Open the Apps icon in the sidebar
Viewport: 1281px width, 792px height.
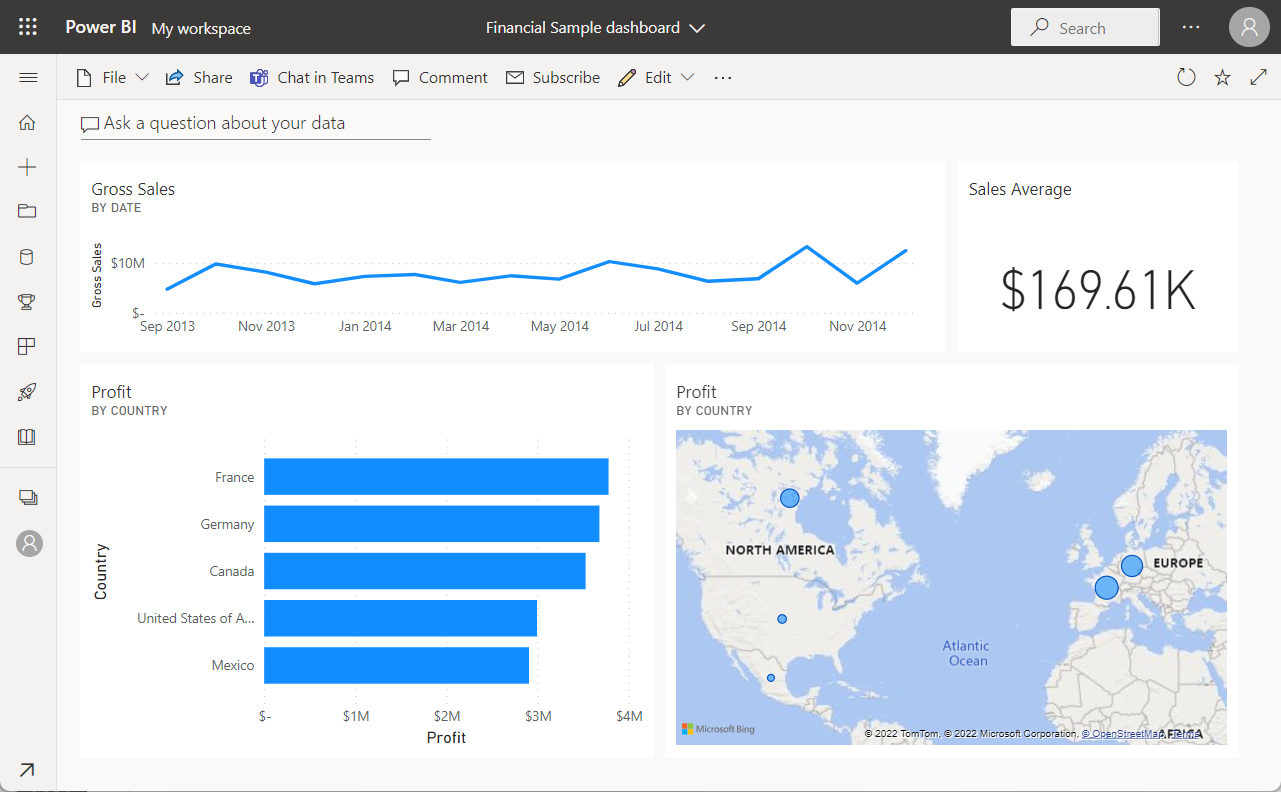tap(27, 346)
